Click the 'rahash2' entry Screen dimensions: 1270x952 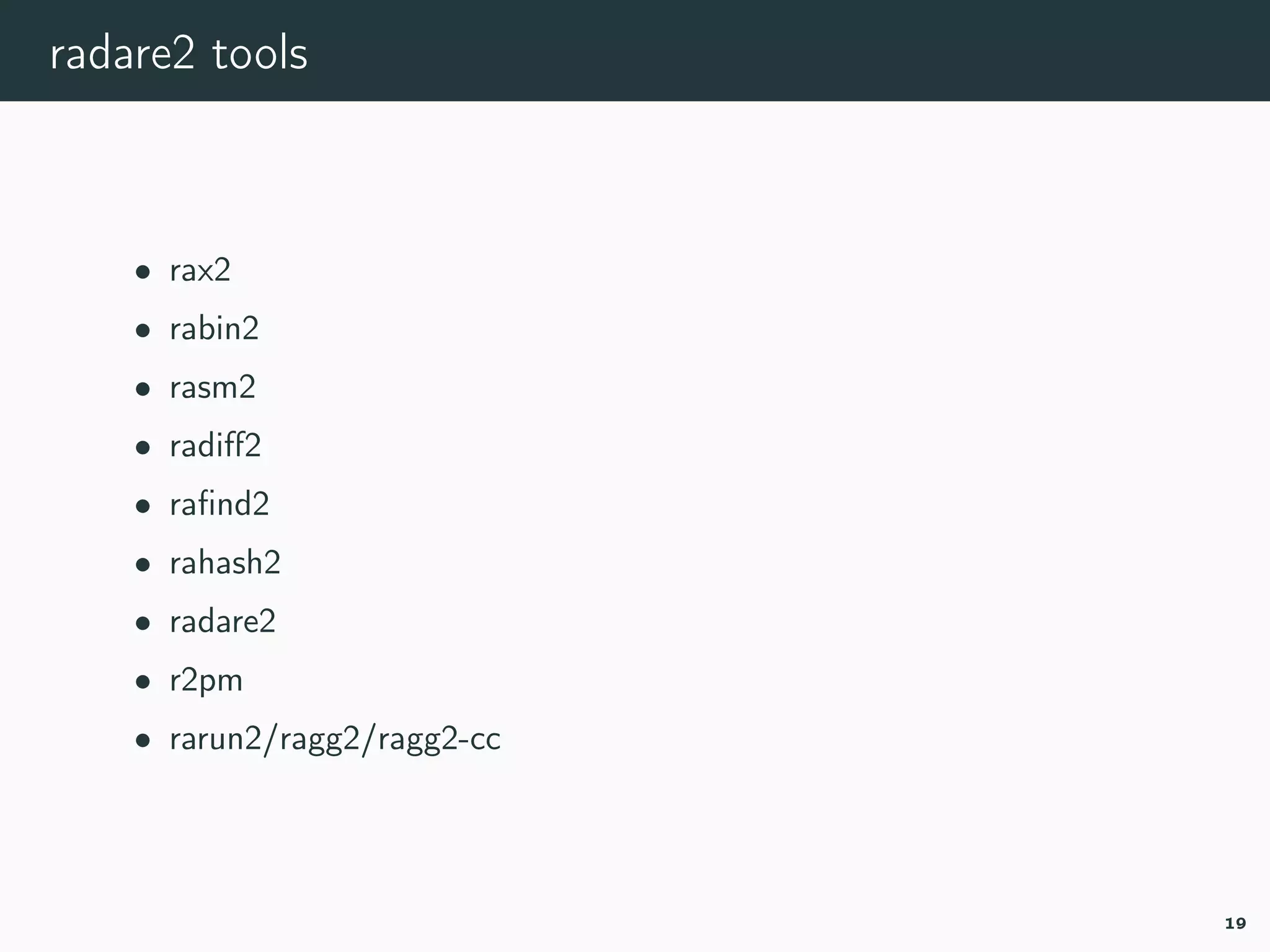(224, 562)
